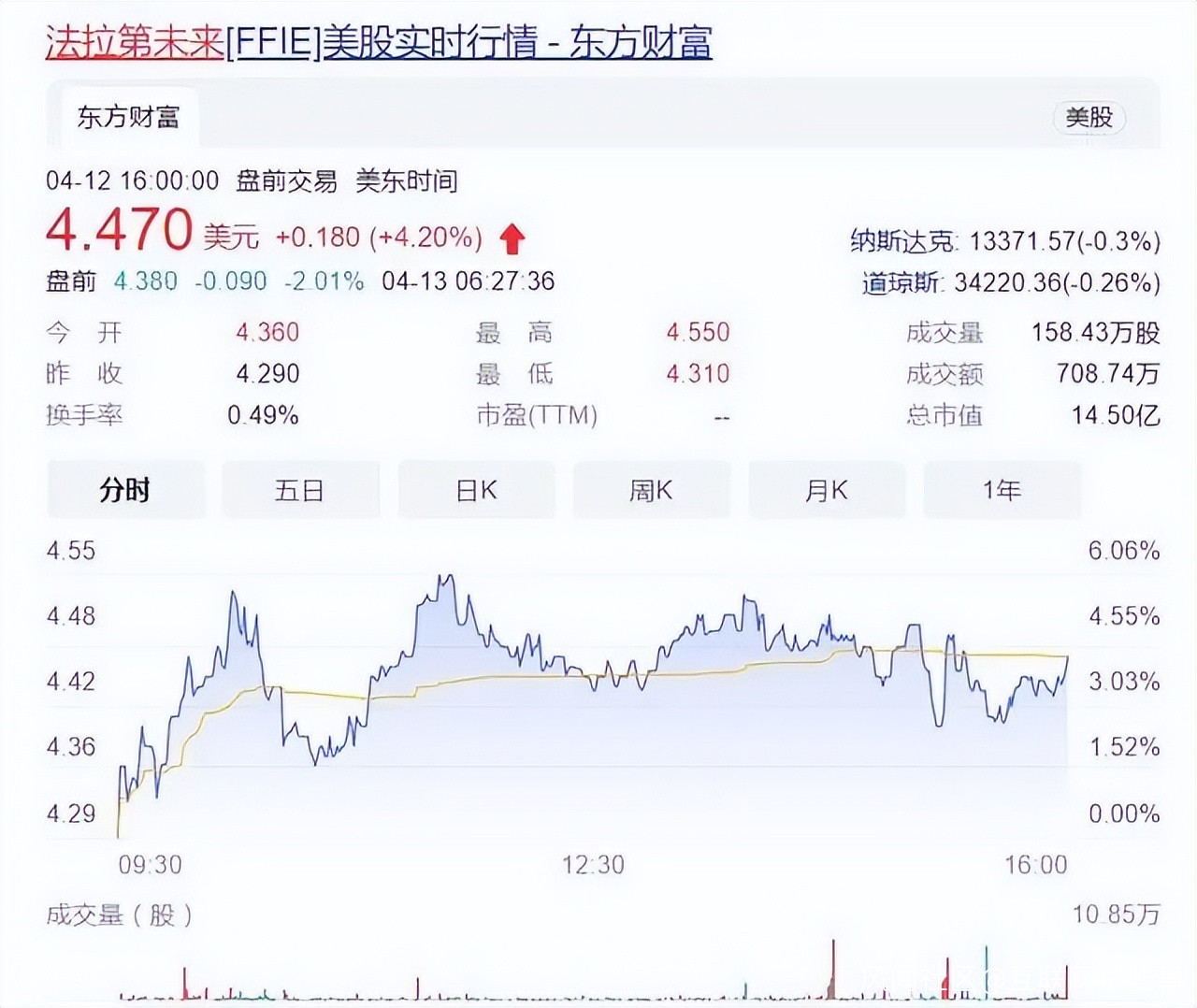Show the 1年 chart view
Image resolution: width=1197 pixels, height=1008 pixels.
point(1002,490)
